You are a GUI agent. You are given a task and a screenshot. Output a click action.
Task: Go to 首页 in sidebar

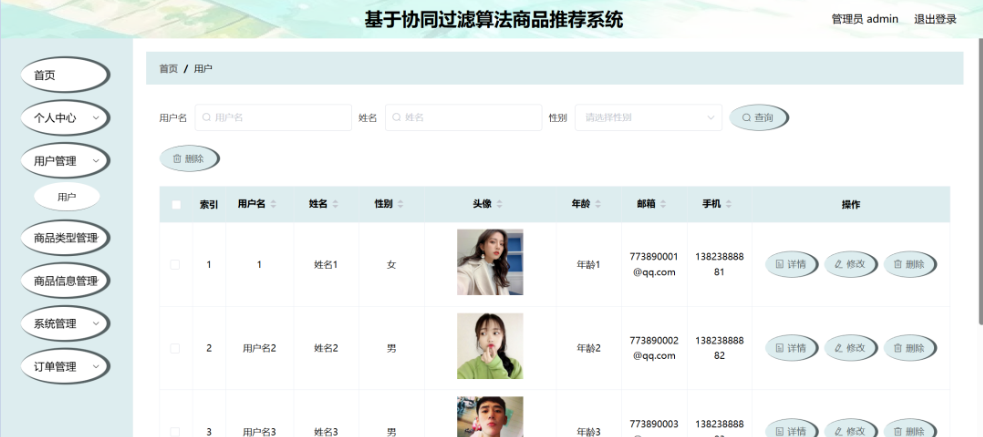tap(65, 75)
